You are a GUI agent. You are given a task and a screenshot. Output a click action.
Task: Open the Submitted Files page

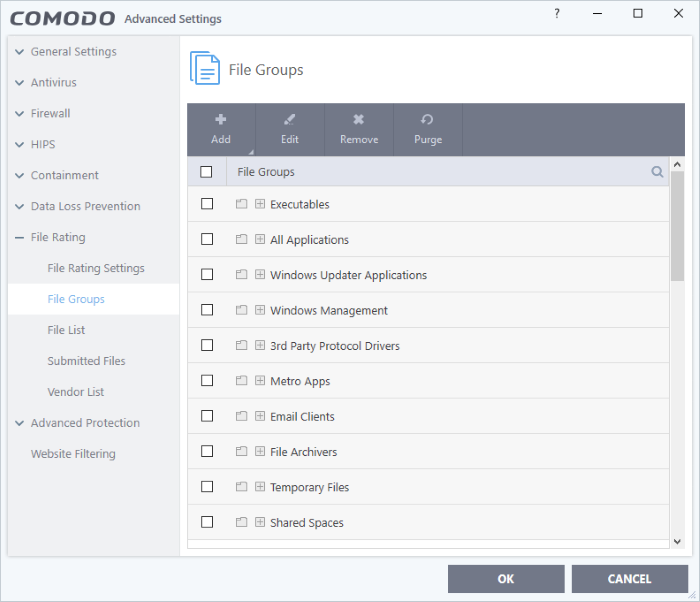tap(86, 361)
